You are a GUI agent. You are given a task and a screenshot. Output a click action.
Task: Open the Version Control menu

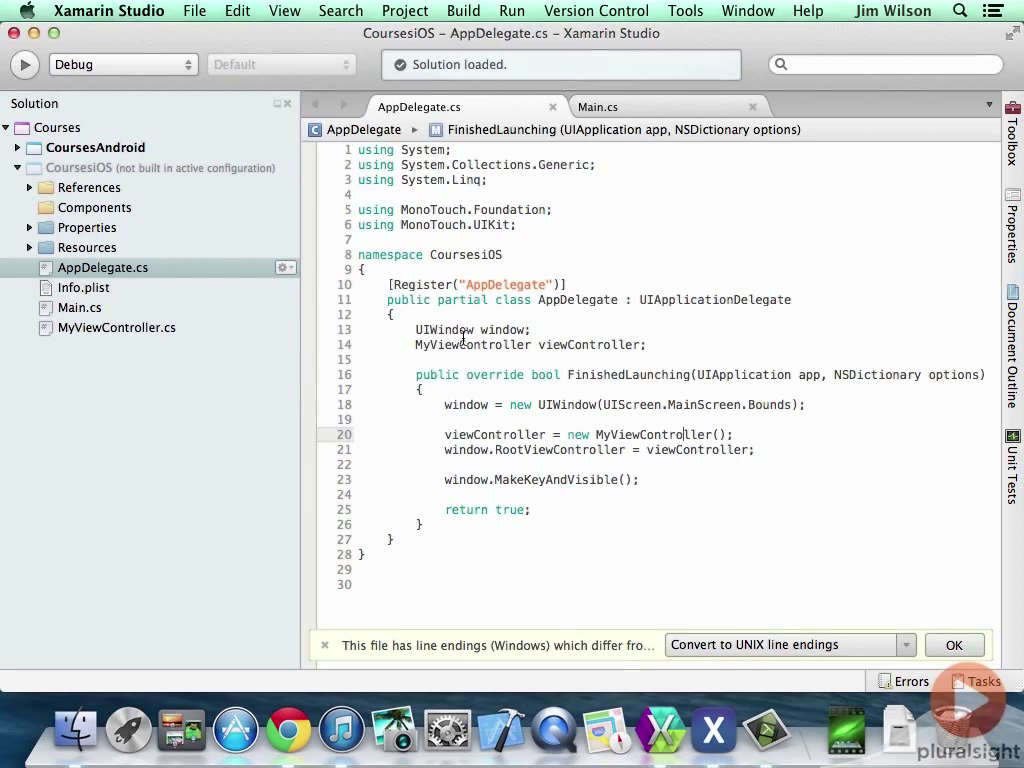596,11
